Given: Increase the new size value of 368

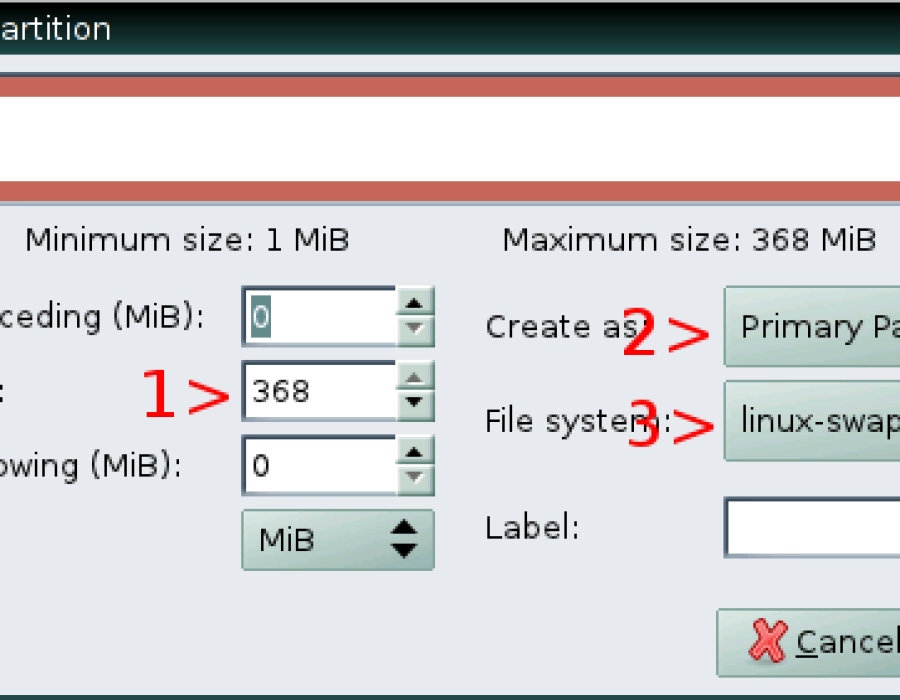Looking at the screenshot, I should 414,377.
